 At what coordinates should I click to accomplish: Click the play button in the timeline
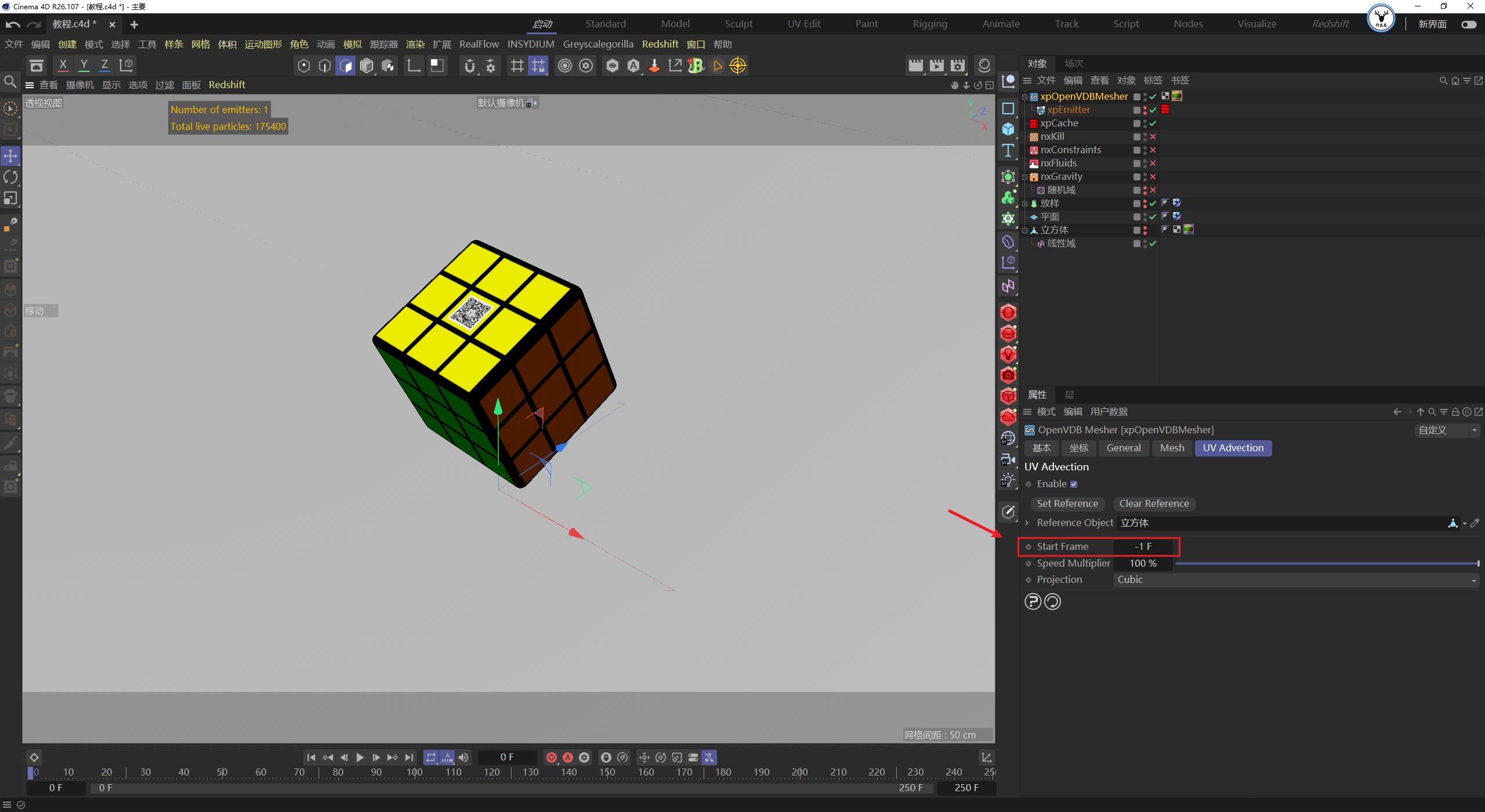point(360,757)
